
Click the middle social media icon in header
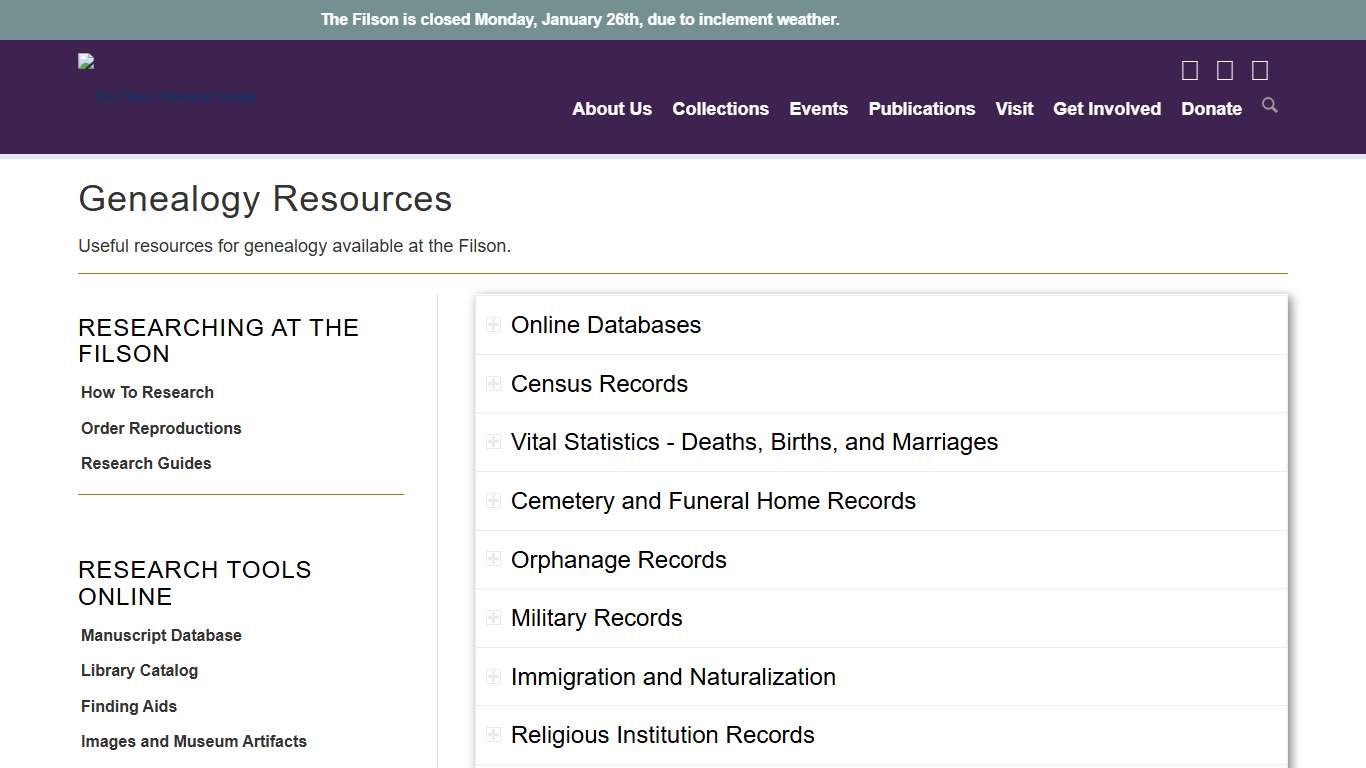click(x=1224, y=70)
